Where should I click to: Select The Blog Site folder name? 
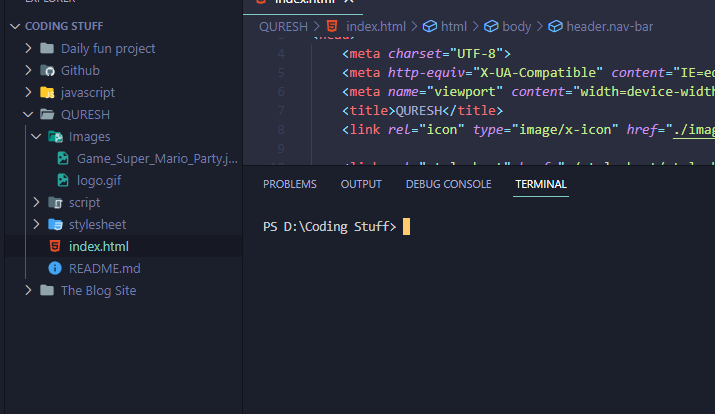click(x=98, y=290)
